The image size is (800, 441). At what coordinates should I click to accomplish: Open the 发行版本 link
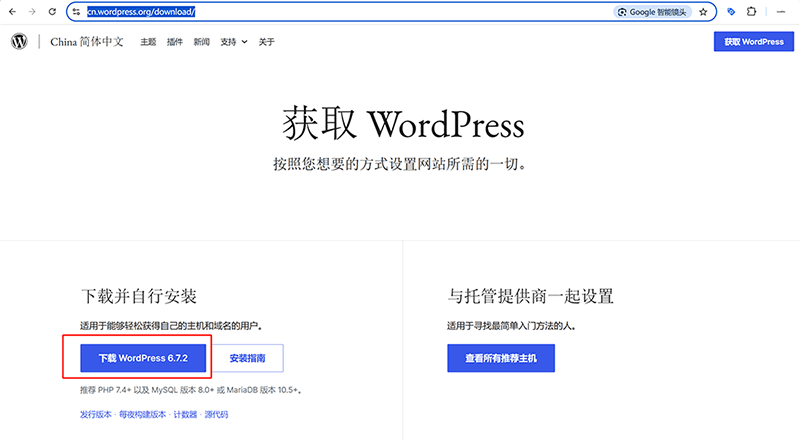tap(95, 414)
